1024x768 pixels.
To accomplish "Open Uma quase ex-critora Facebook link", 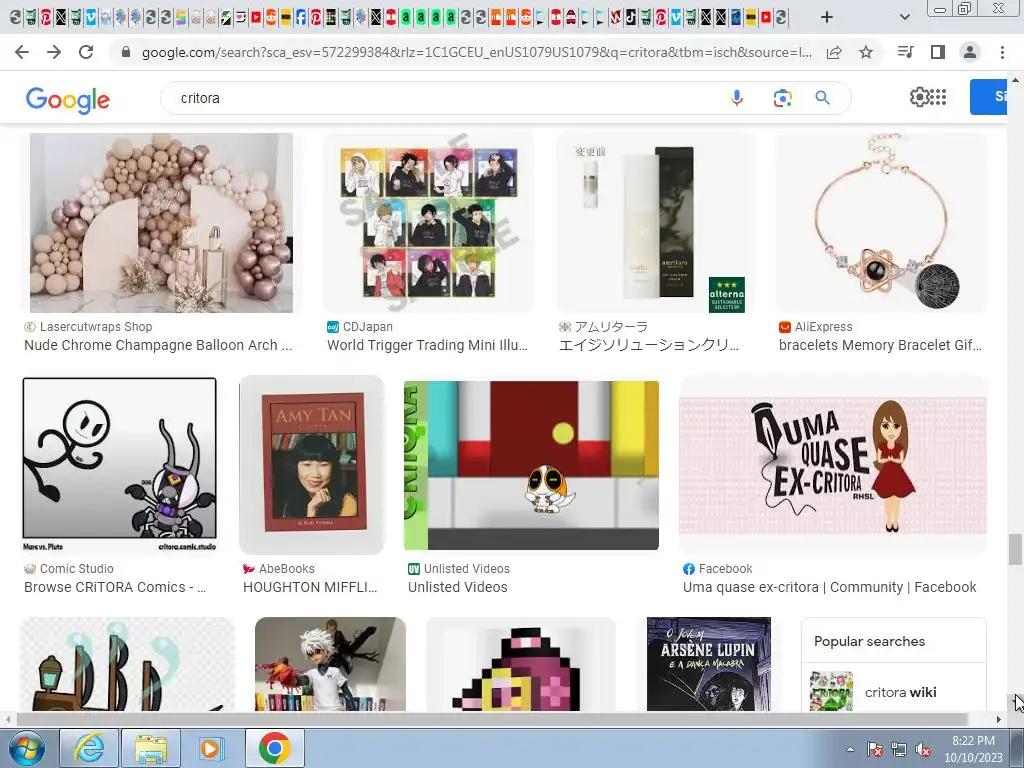I will [829, 587].
